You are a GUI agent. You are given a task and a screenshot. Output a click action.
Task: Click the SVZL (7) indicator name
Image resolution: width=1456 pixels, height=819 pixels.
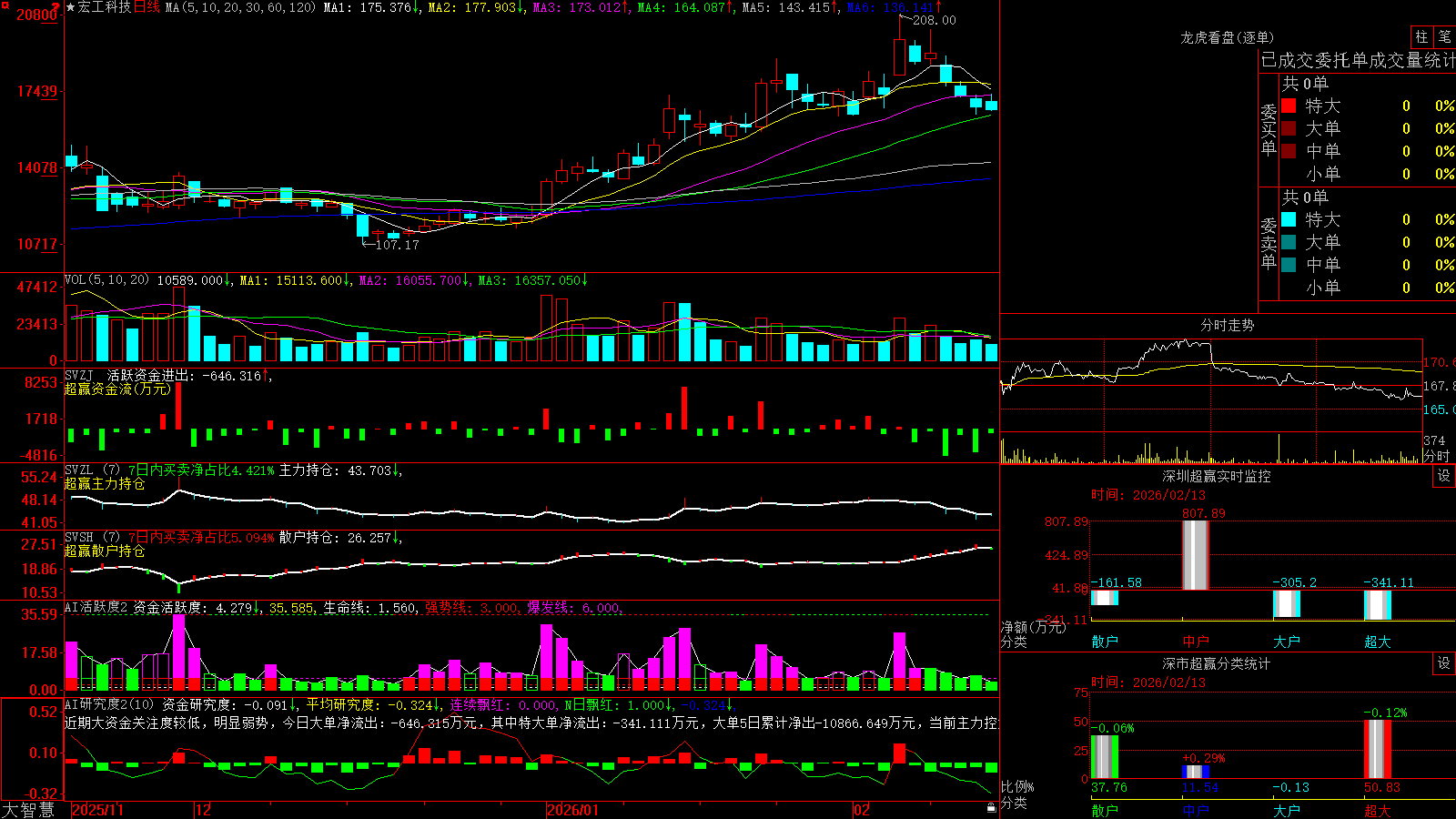[x=92, y=470]
